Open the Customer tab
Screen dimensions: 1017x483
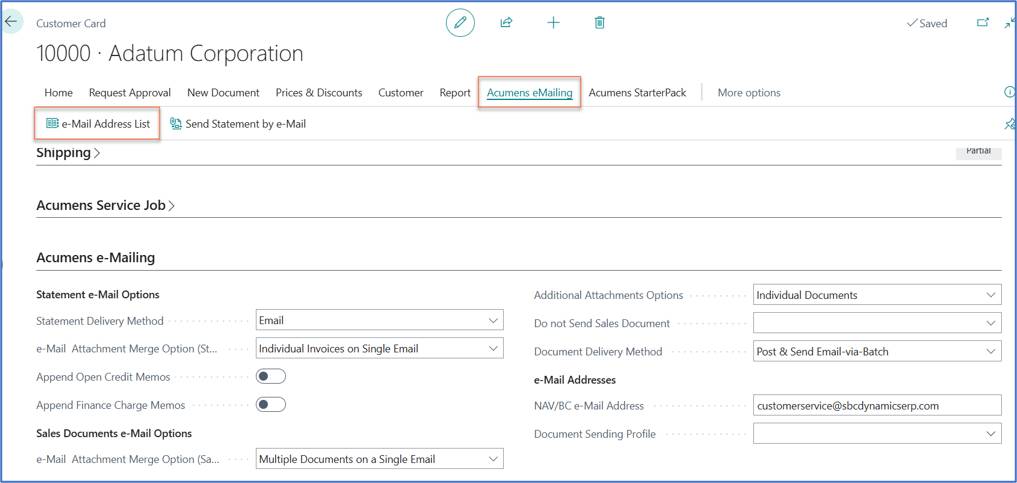tap(401, 93)
